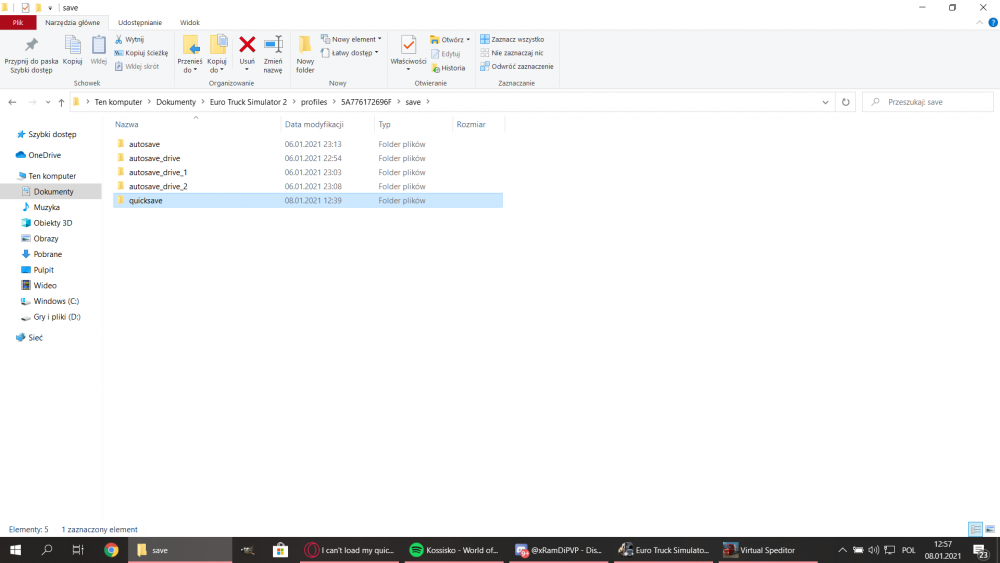This screenshot has width=1000, height=563.
Task: Expand the address bar history dropdown
Action: (825, 102)
